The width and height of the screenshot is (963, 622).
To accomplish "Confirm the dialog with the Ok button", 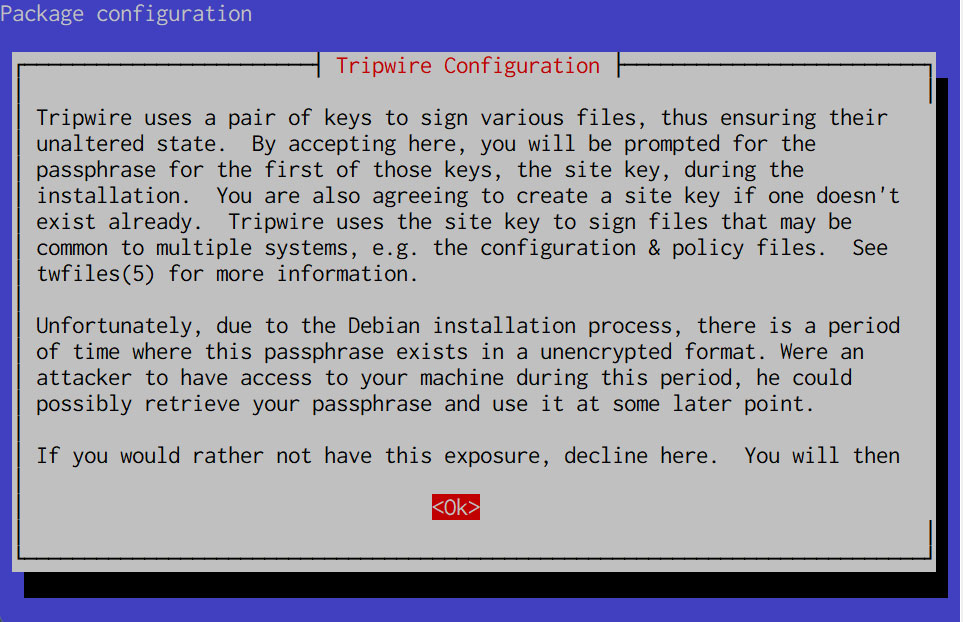I will 455,507.
